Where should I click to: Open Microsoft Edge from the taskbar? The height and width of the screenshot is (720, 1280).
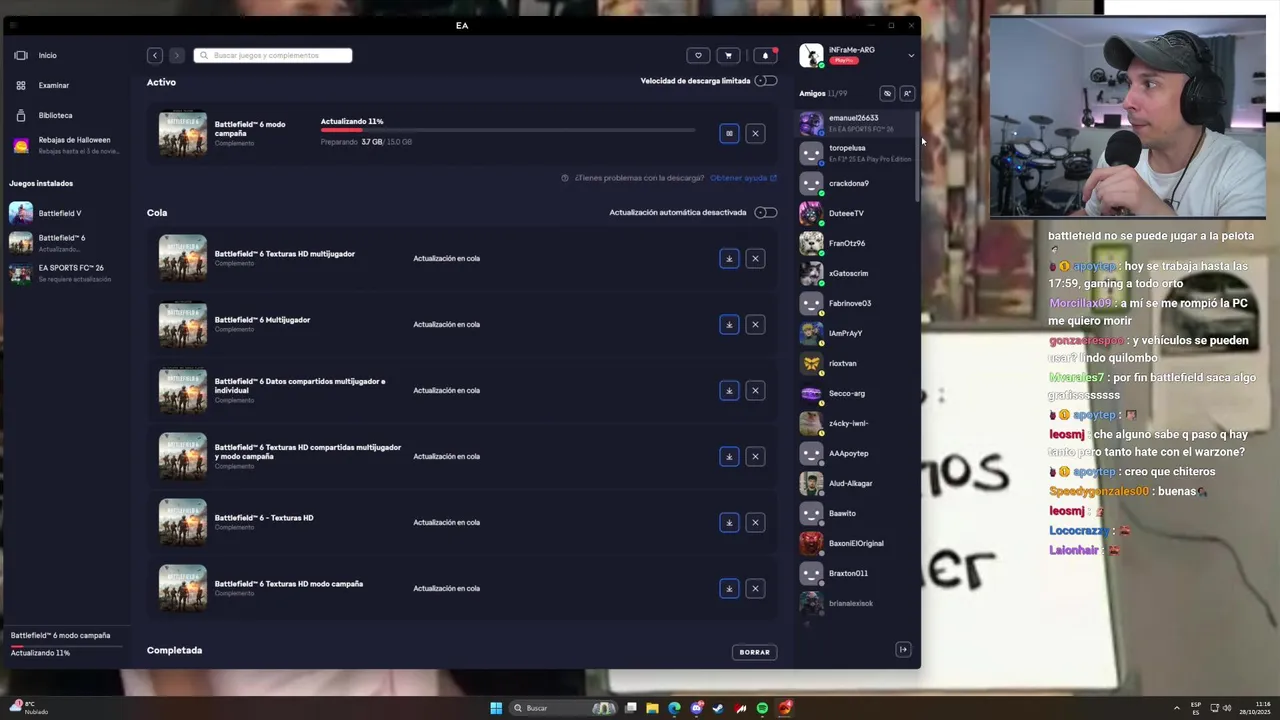click(x=674, y=708)
